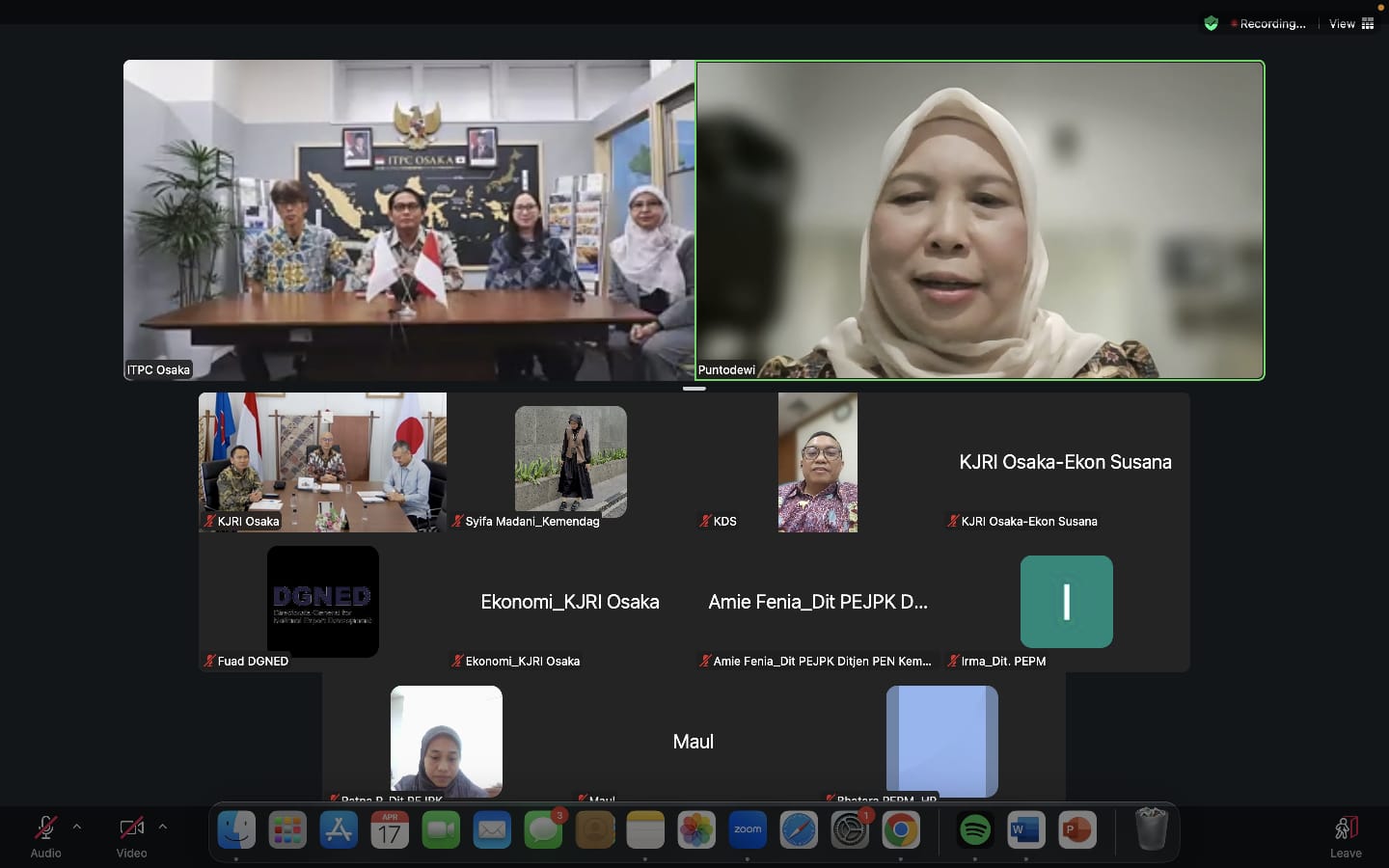
Task: Open Messages from the Dock
Action: 543,829
